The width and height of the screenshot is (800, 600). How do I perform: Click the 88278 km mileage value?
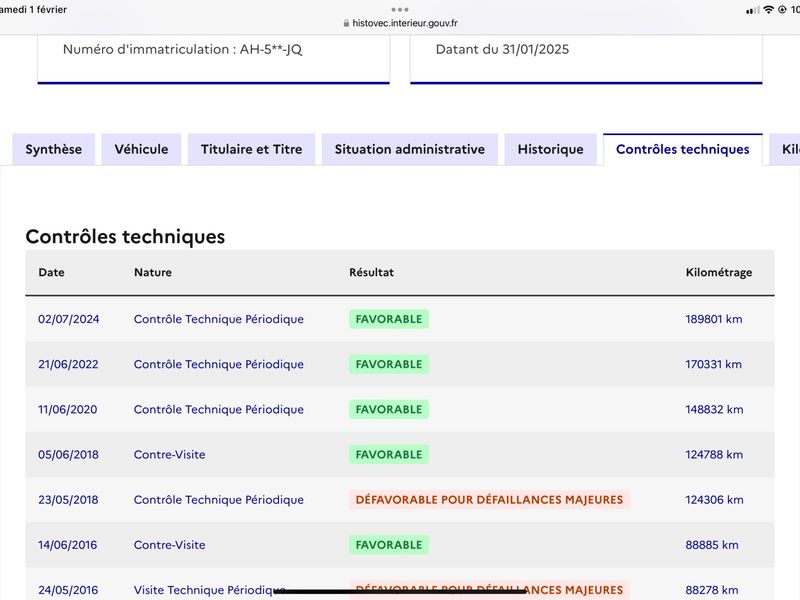712,590
